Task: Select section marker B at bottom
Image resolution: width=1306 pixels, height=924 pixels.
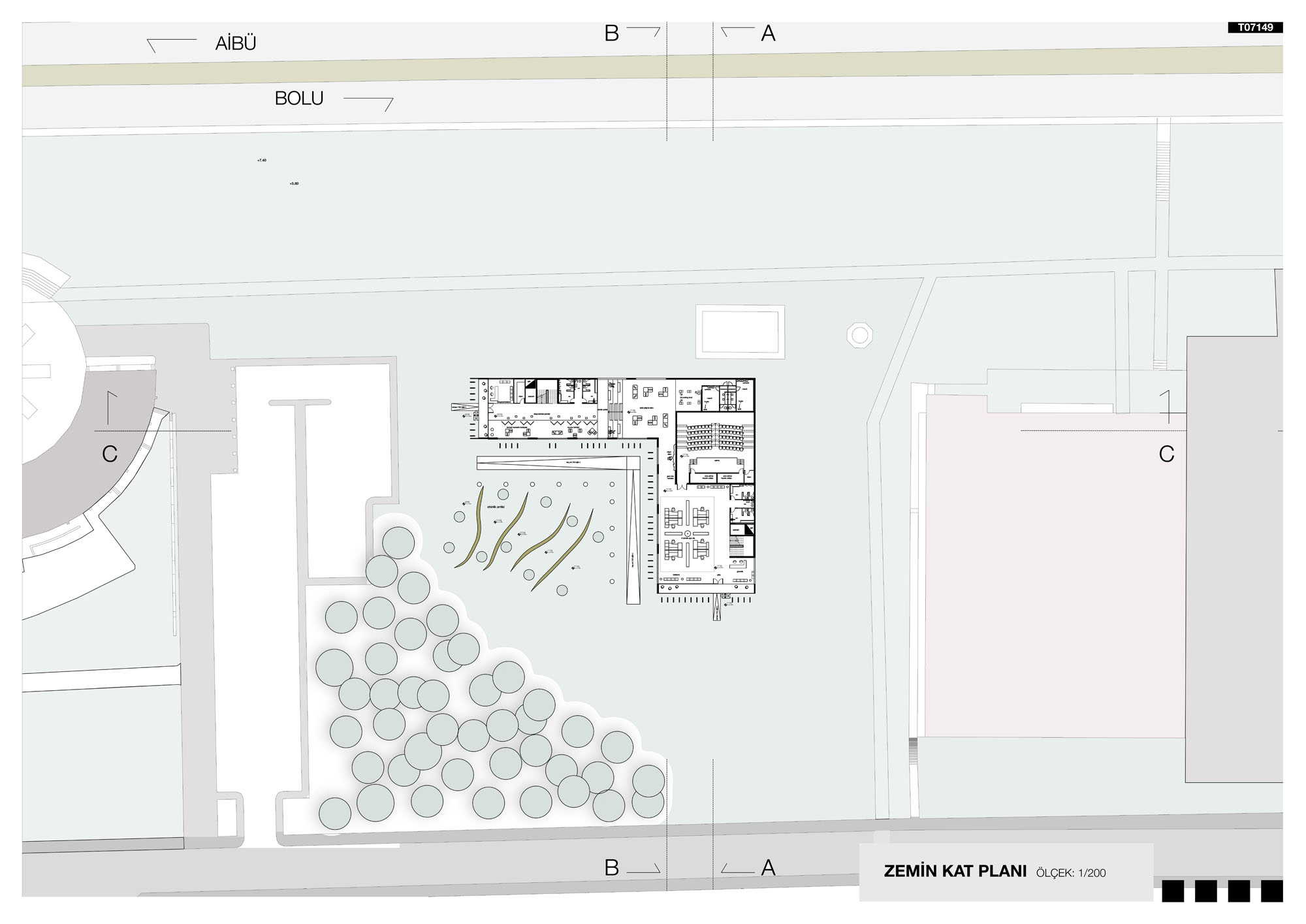Action: pyautogui.click(x=611, y=868)
